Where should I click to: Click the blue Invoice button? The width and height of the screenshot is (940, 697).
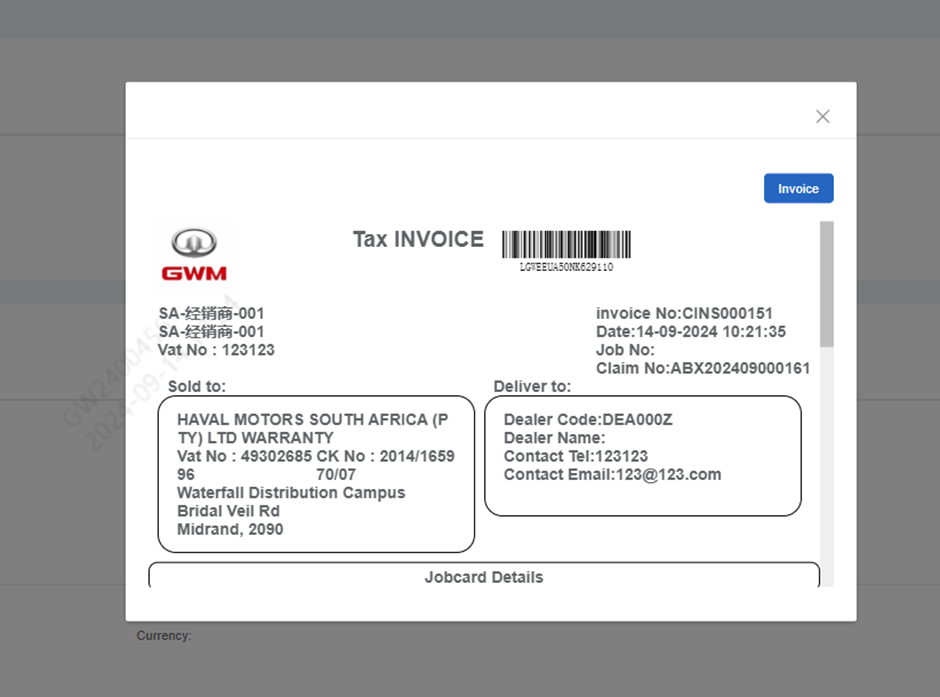[x=799, y=188]
